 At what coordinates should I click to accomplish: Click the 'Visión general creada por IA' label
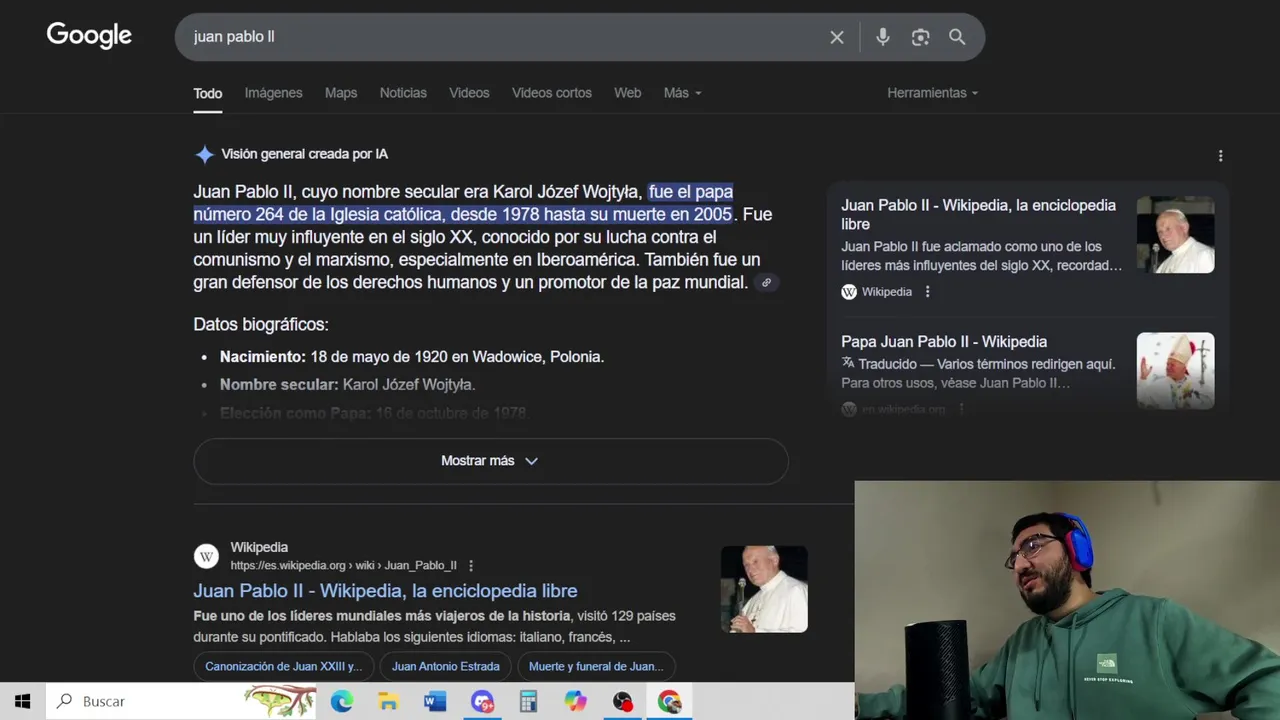[304, 154]
